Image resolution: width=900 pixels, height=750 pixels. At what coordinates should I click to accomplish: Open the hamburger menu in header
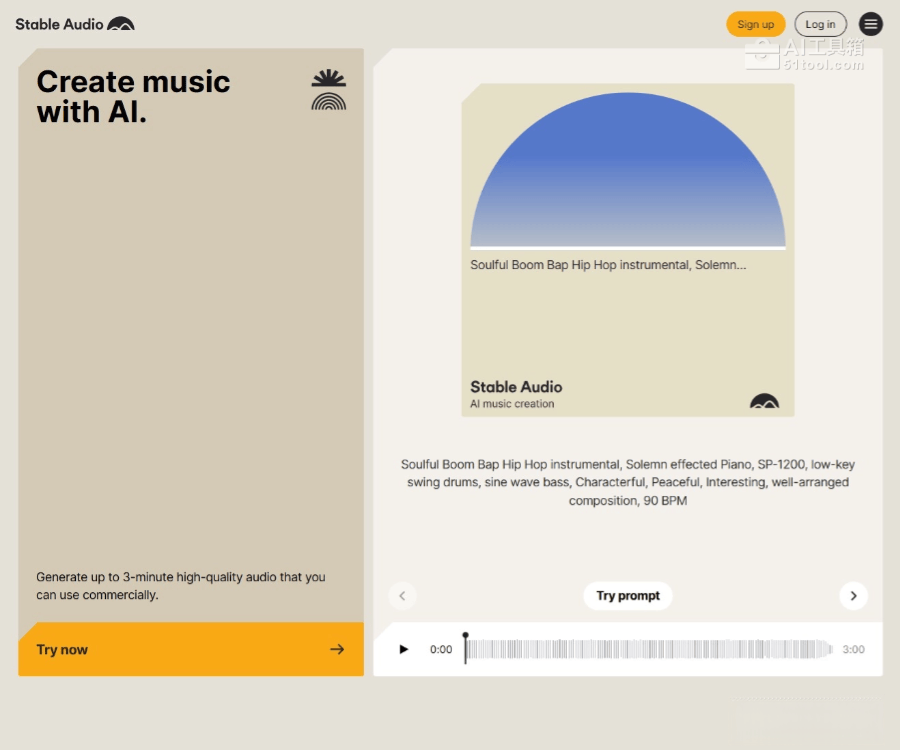tap(871, 24)
